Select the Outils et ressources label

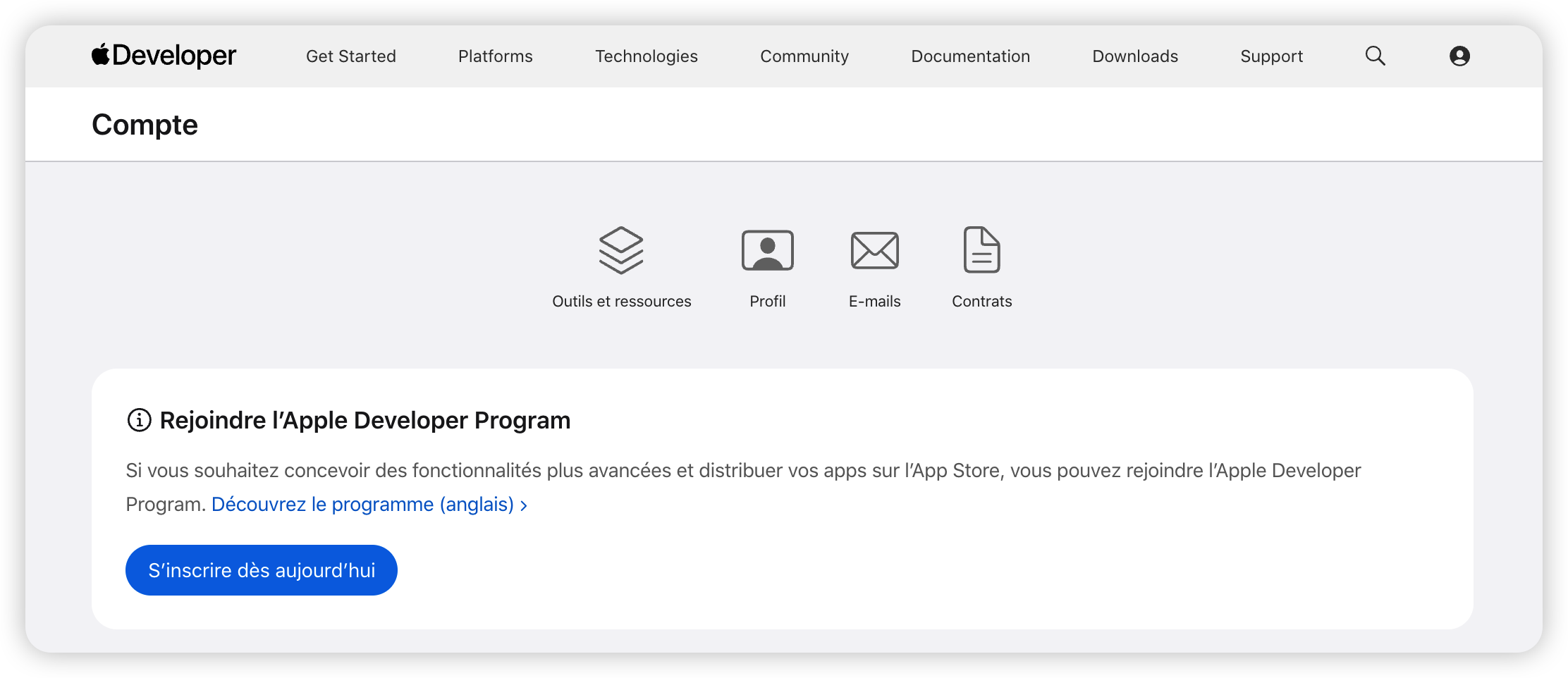point(622,302)
